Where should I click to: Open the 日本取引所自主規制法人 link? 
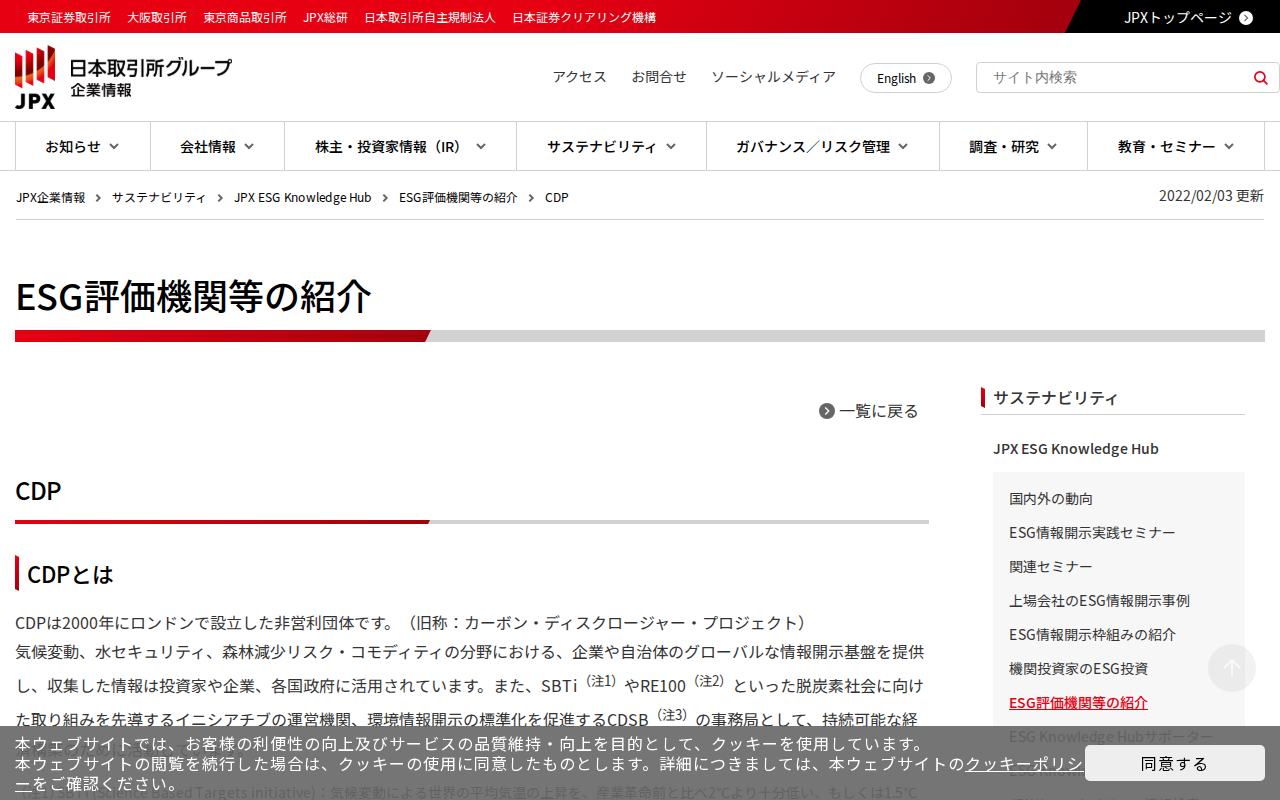430,17
